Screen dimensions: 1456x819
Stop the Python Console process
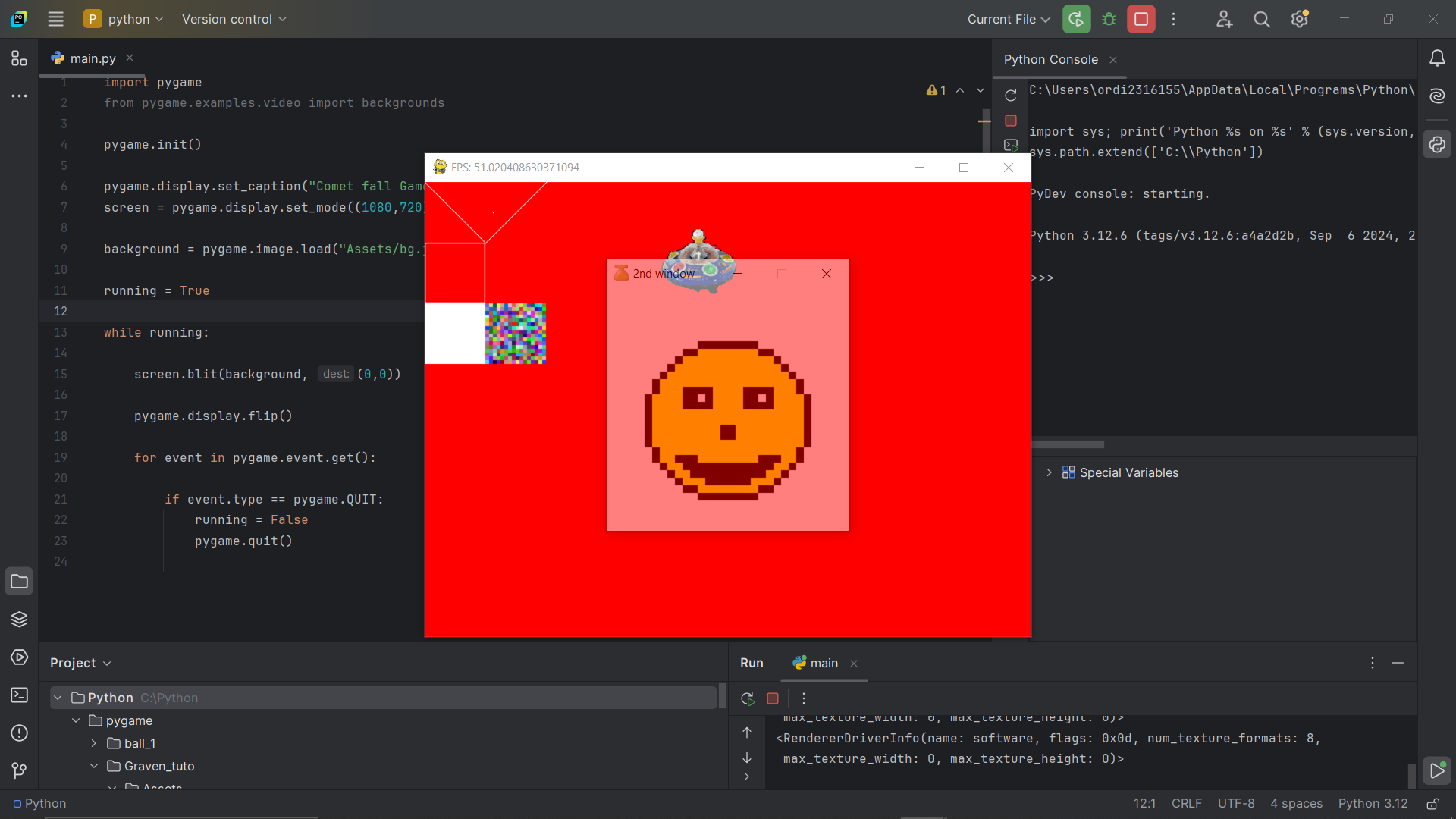1010,121
